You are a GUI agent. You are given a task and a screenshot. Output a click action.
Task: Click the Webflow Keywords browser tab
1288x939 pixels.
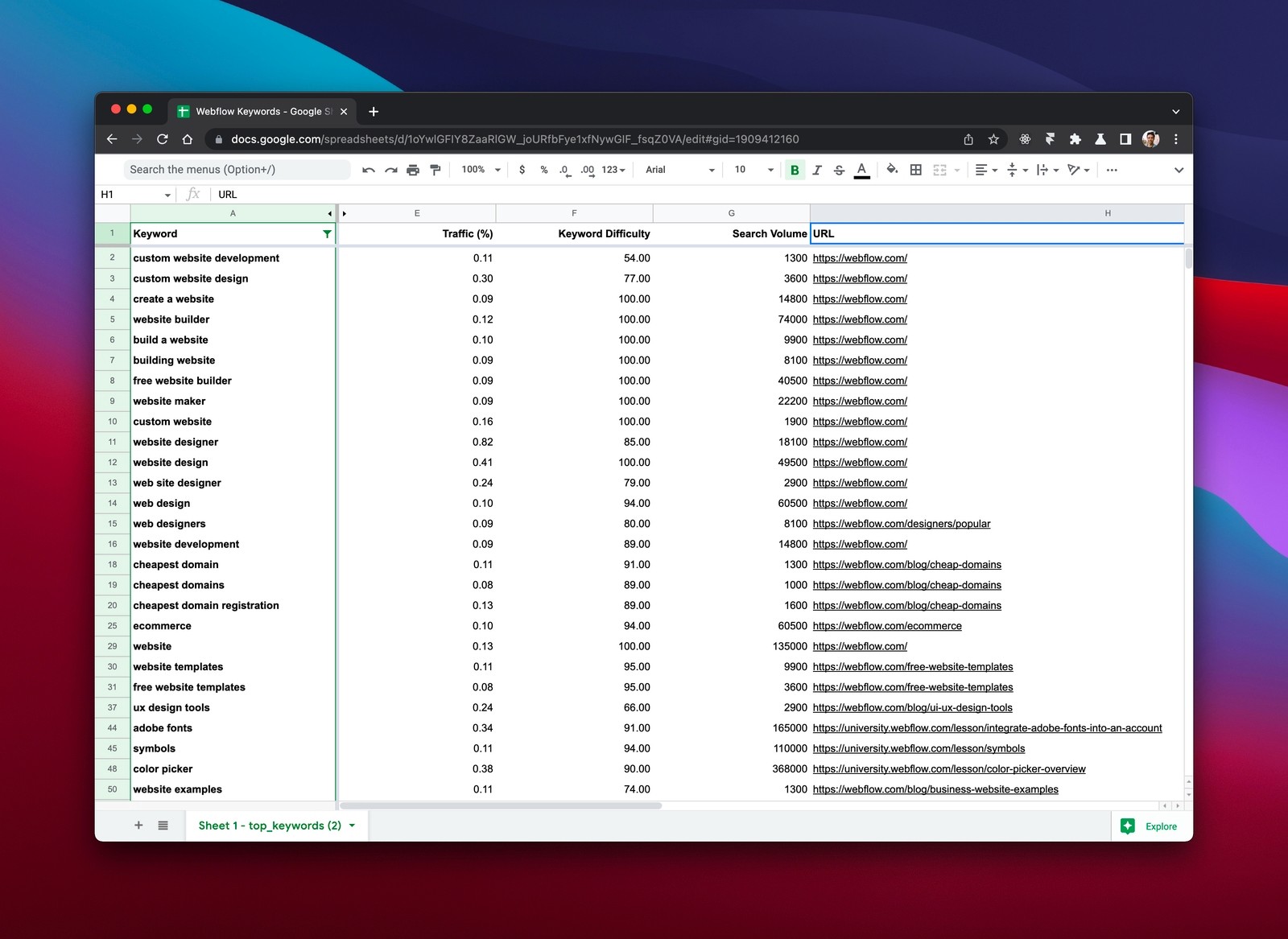tap(262, 111)
